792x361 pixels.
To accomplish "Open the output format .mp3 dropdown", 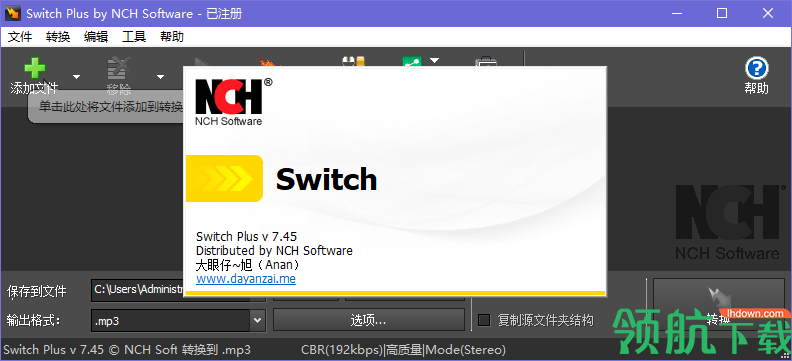I will coord(258,320).
